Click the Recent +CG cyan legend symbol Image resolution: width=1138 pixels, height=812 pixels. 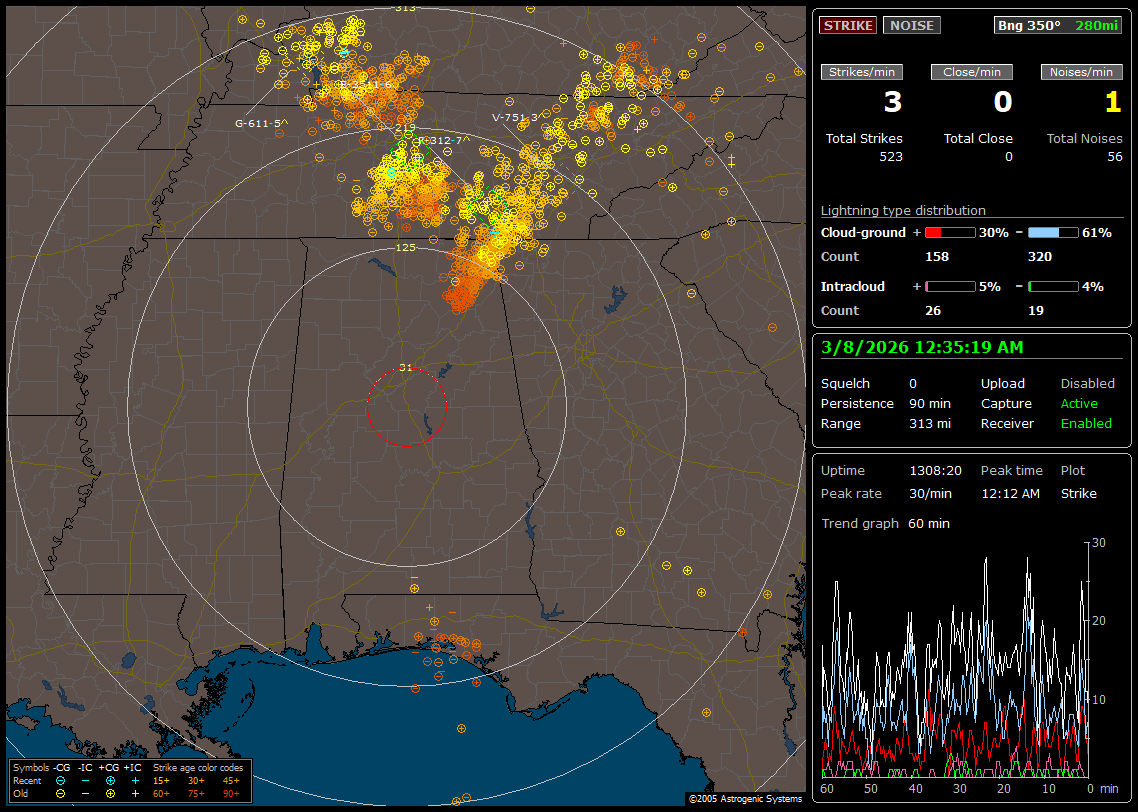[110, 780]
